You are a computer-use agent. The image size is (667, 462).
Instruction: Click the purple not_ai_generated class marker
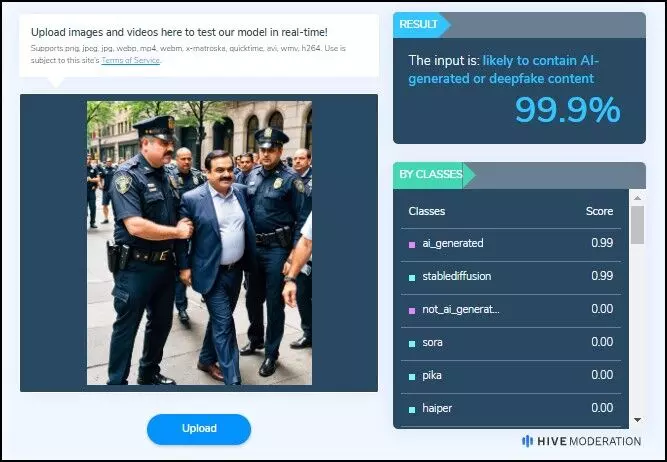[412, 311]
